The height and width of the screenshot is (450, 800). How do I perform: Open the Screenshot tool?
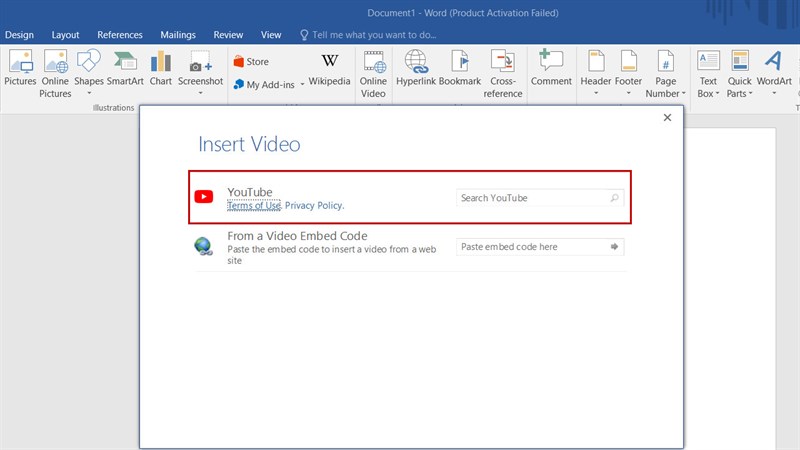click(201, 73)
